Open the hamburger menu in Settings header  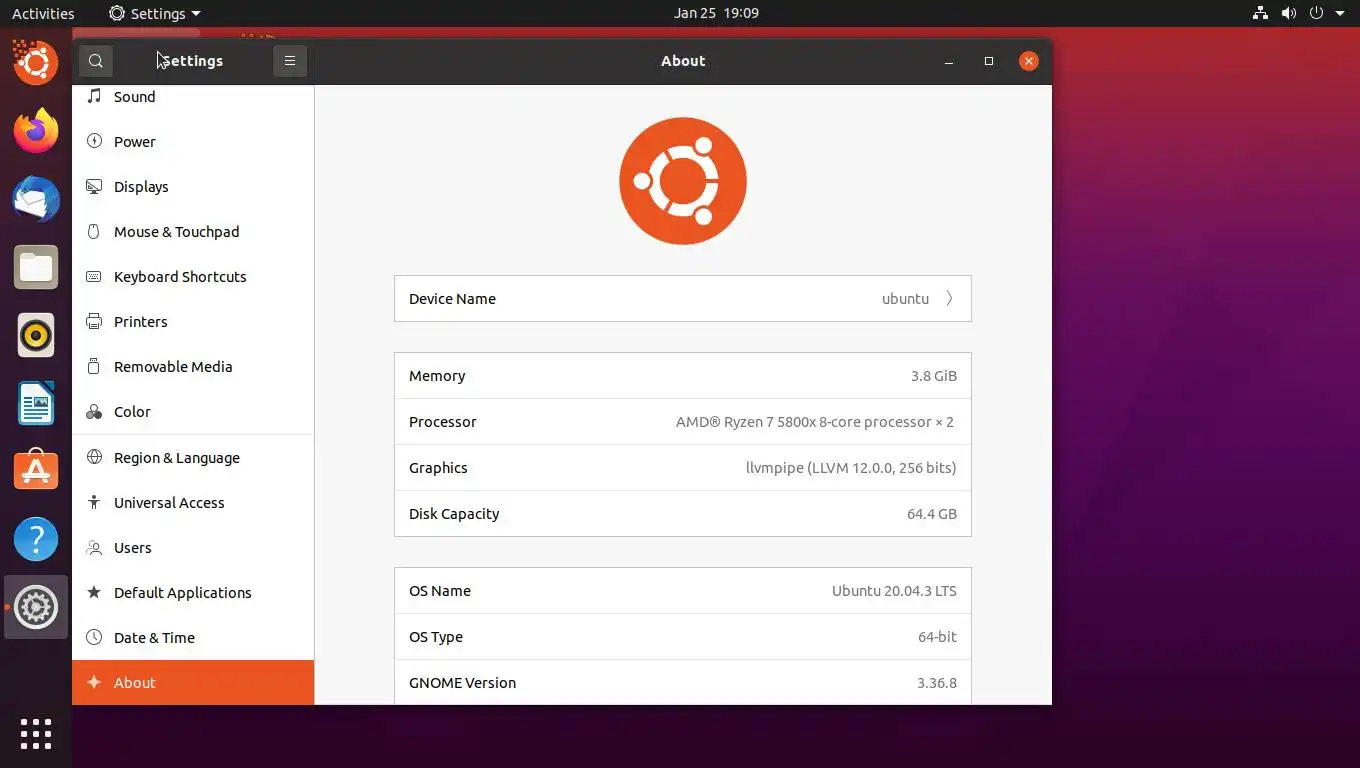[290, 61]
